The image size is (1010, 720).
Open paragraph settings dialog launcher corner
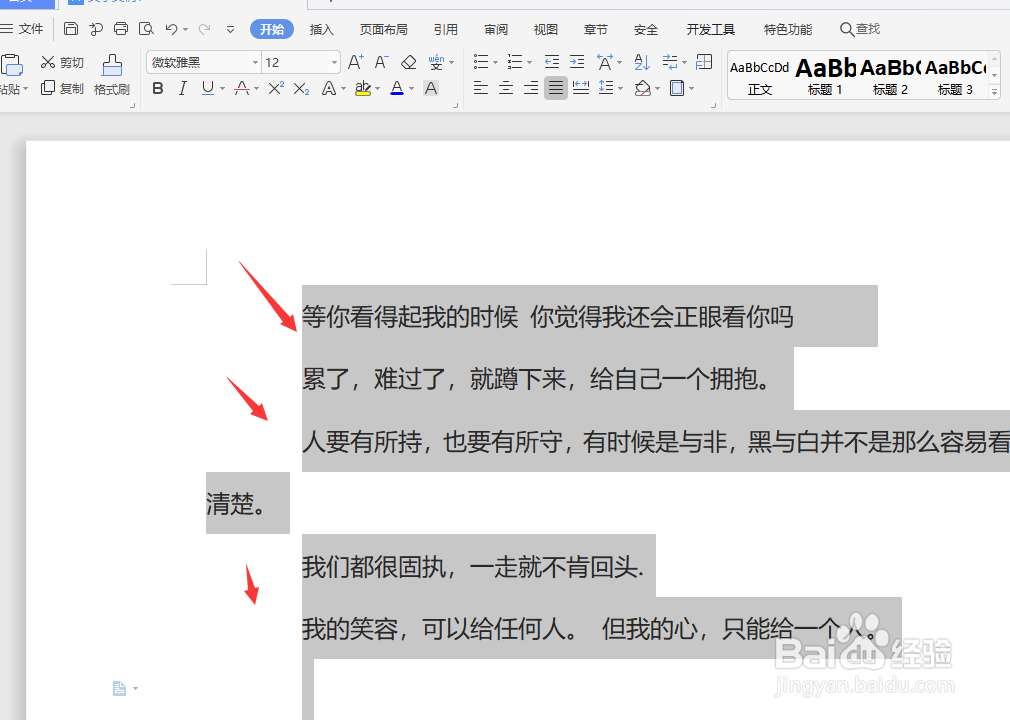coord(713,106)
